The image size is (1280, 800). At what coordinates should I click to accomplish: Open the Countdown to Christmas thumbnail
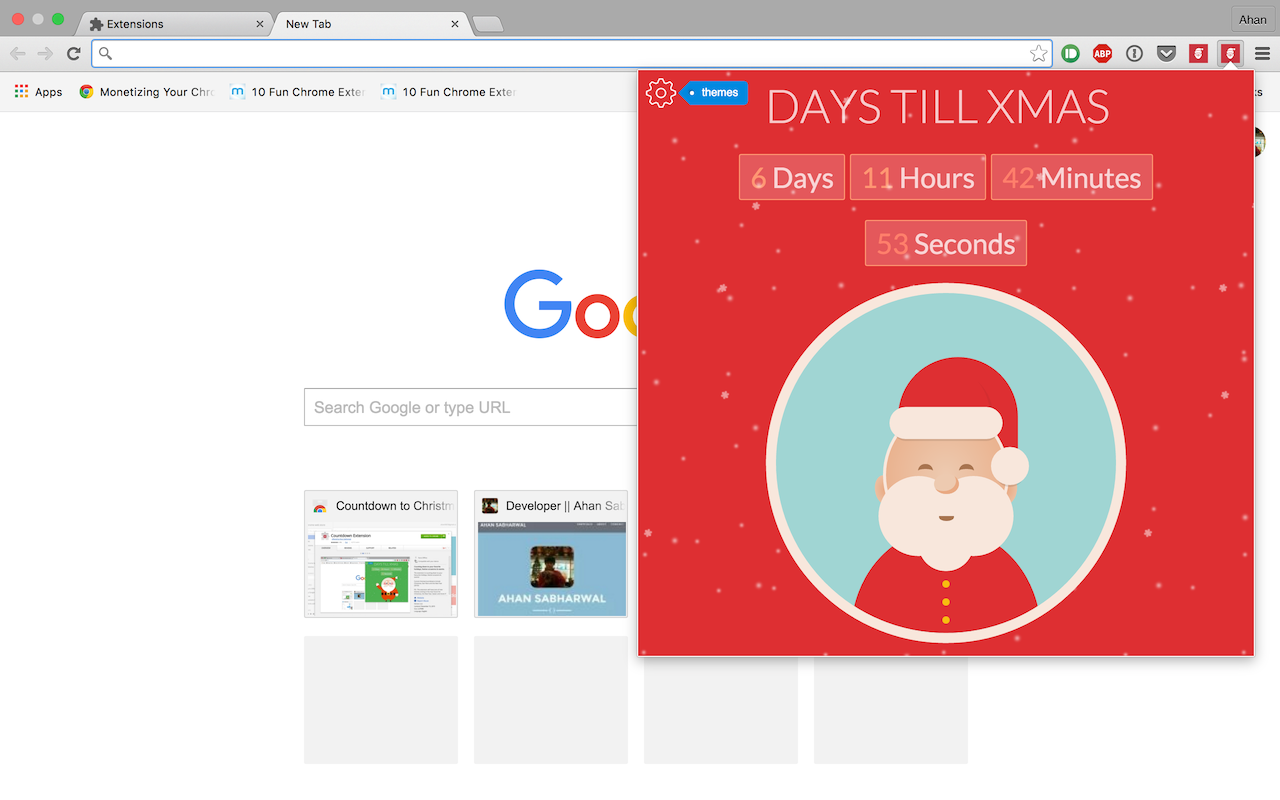(x=381, y=554)
